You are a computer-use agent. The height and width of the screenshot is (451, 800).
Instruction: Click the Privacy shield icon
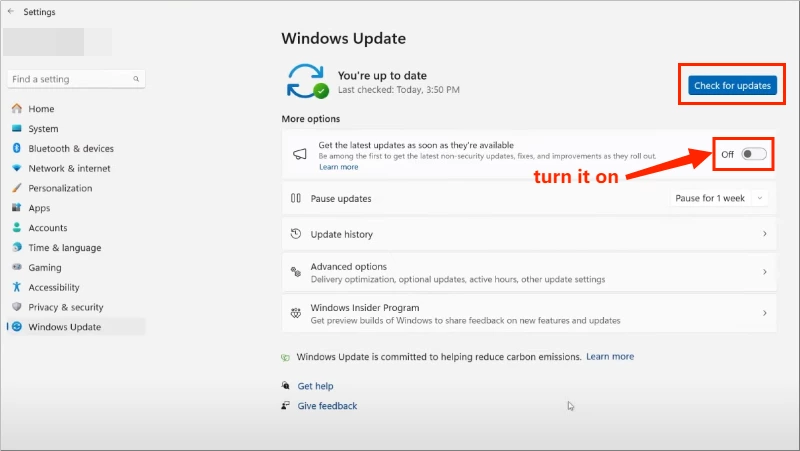(x=17, y=307)
